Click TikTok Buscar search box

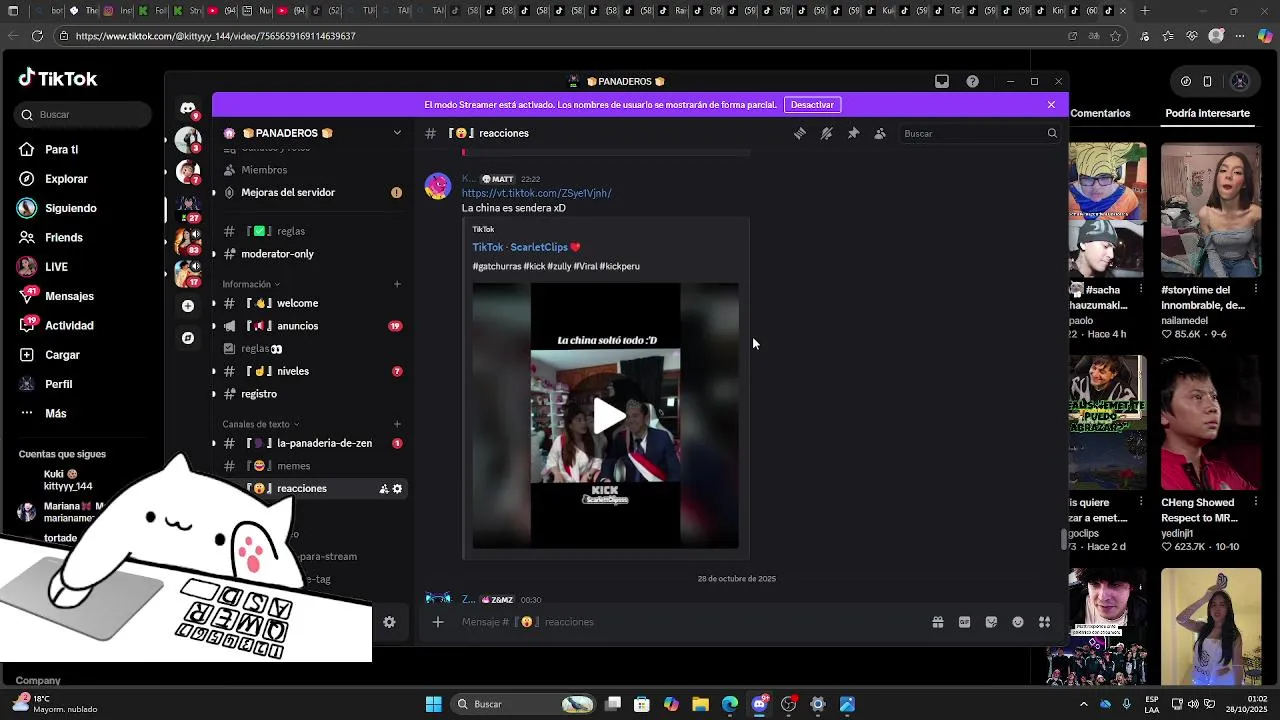[x=84, y=115]
